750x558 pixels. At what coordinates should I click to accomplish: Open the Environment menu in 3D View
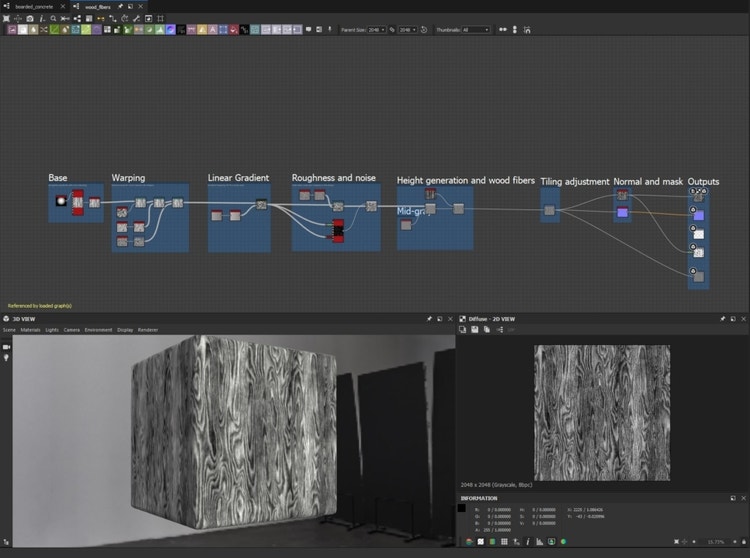pyautogui.click(x=99, y=329)
